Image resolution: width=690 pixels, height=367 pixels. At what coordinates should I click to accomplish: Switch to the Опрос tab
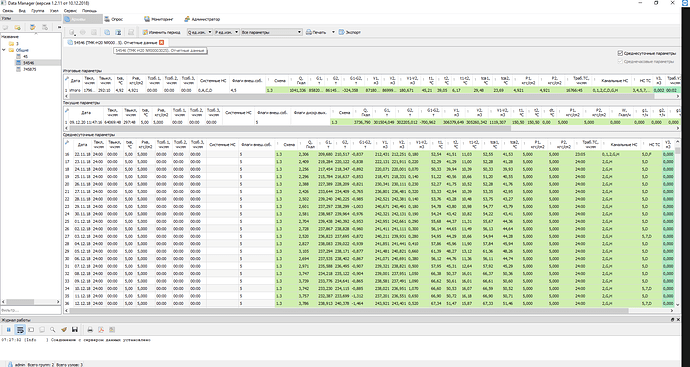coord(114,19)
